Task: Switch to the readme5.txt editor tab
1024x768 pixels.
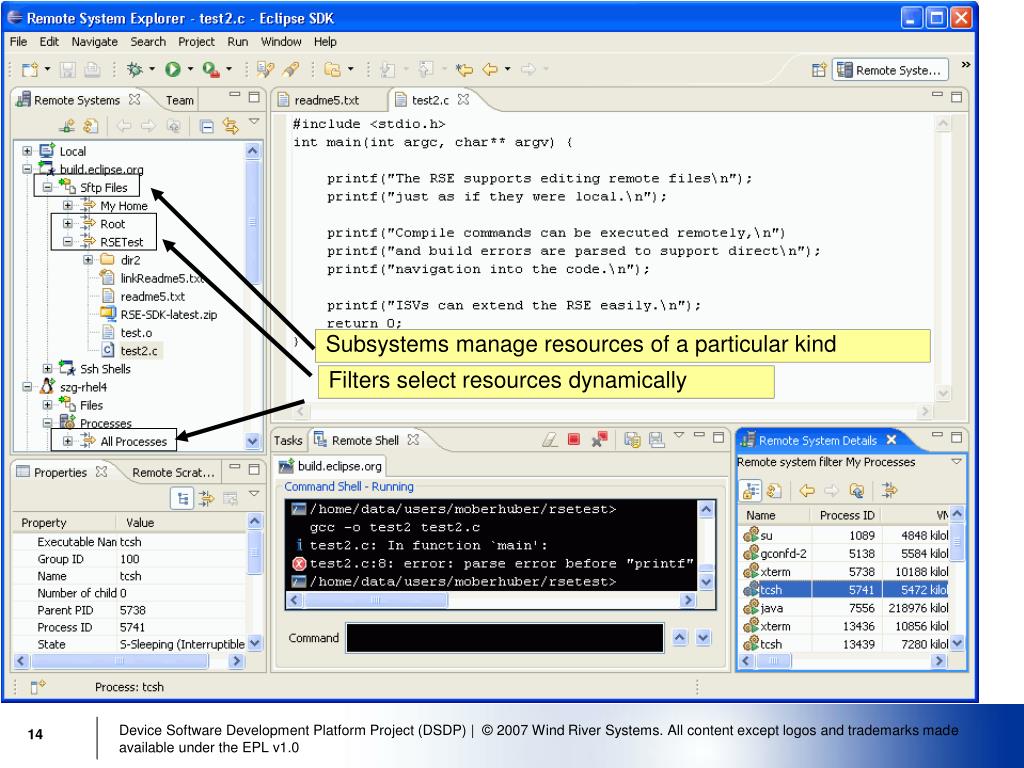Action: click(327, 100)
